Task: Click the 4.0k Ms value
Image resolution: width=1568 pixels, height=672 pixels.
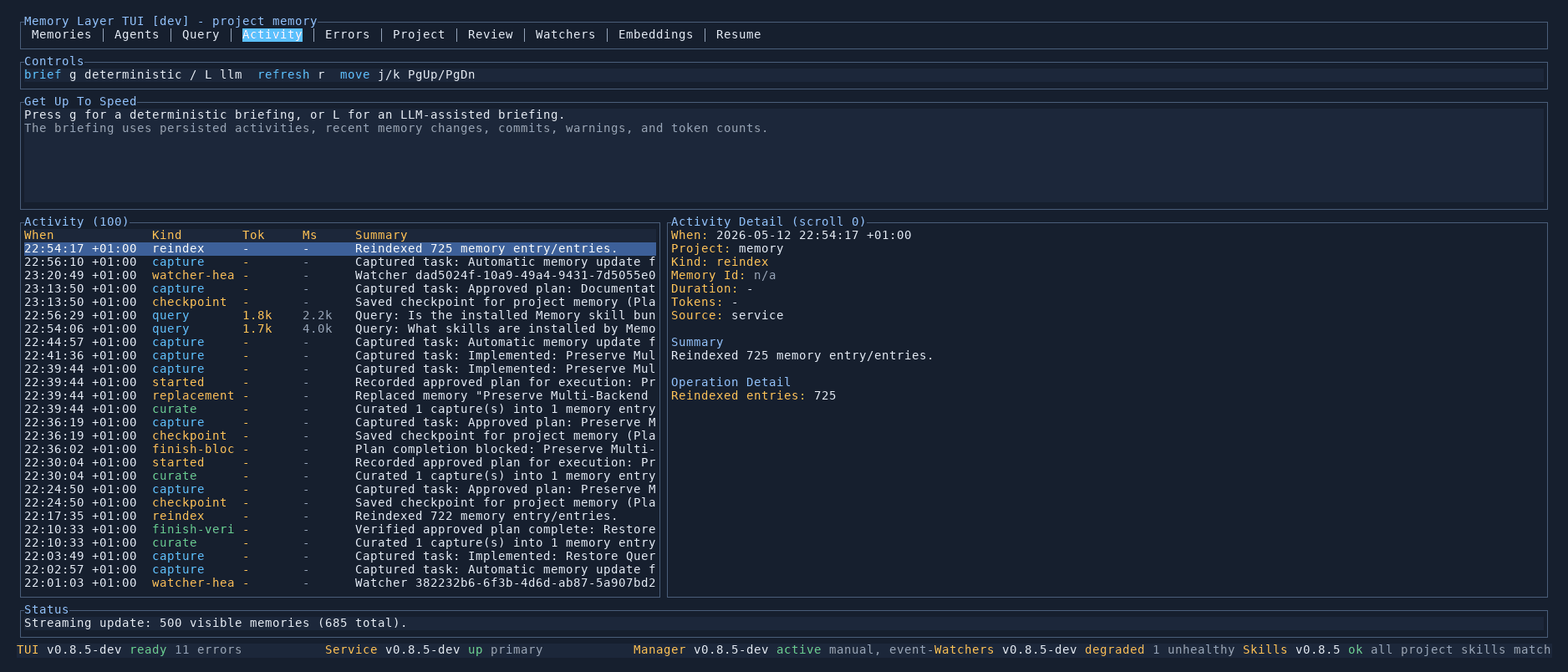Action: 318,329
